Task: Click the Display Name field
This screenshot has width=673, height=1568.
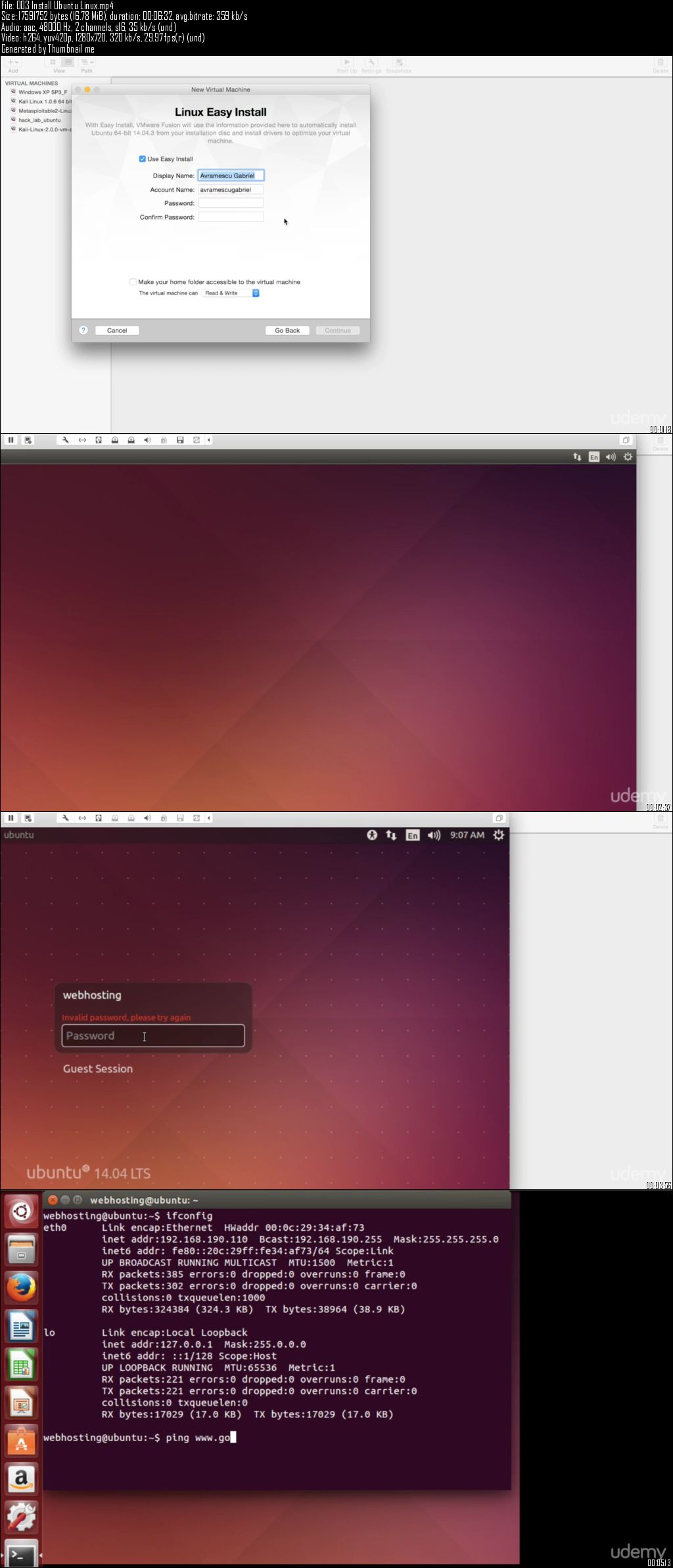Action: [231, 176]
